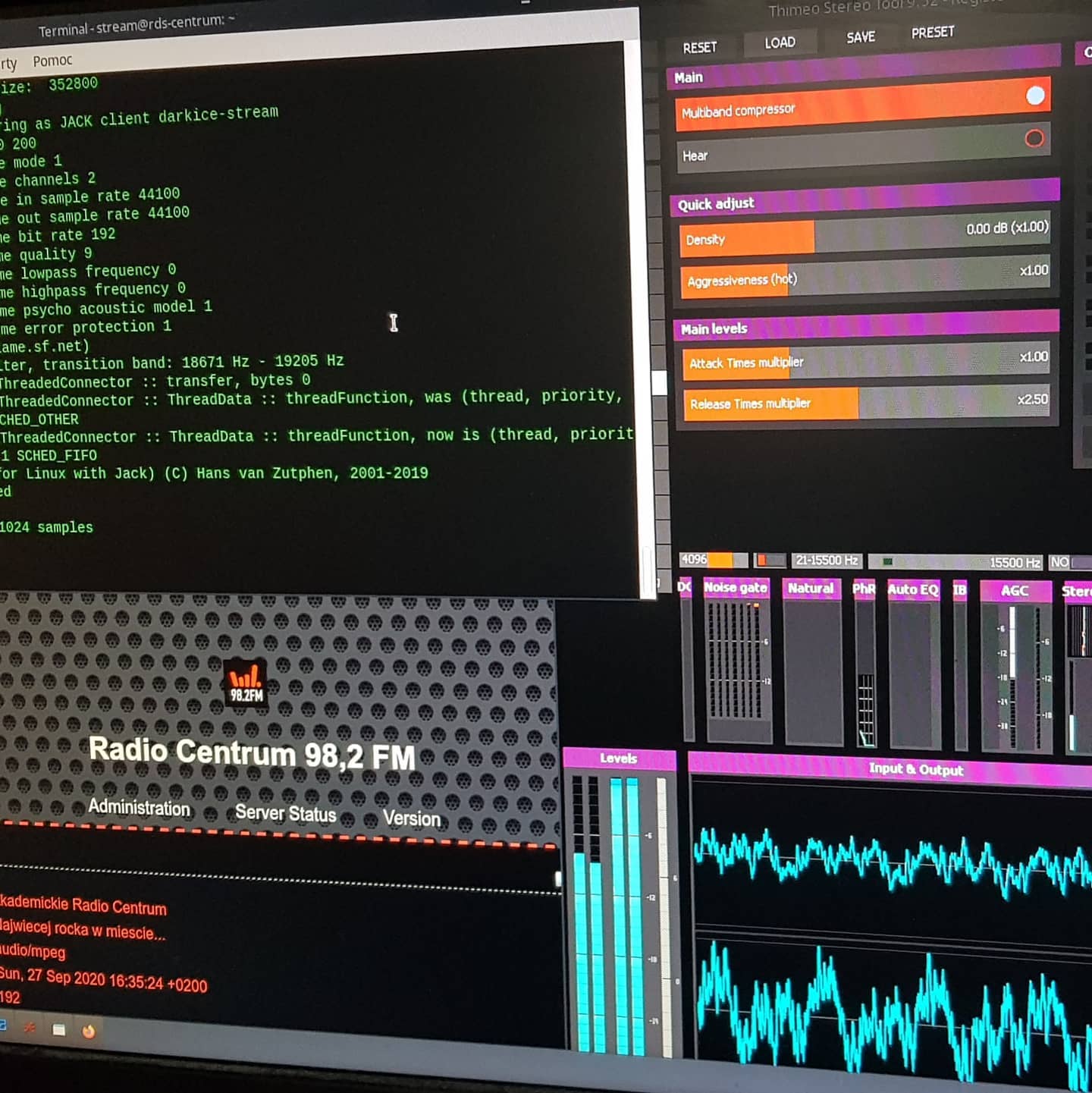The height and width of the screenshot is (1093, 1092).
Task: Click the 'quality 9' terminal line
Action: 45,254
